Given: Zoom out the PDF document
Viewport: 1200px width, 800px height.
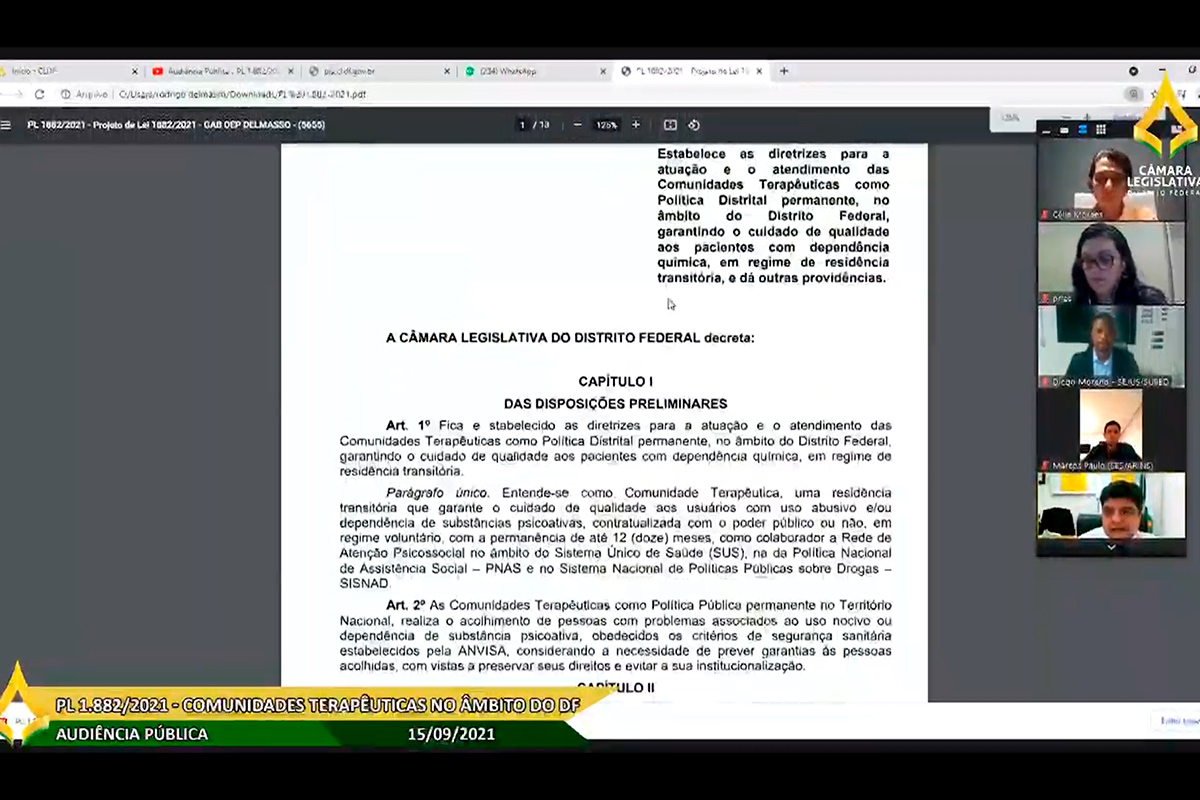Looking at the screenshot, I should 577,125.
